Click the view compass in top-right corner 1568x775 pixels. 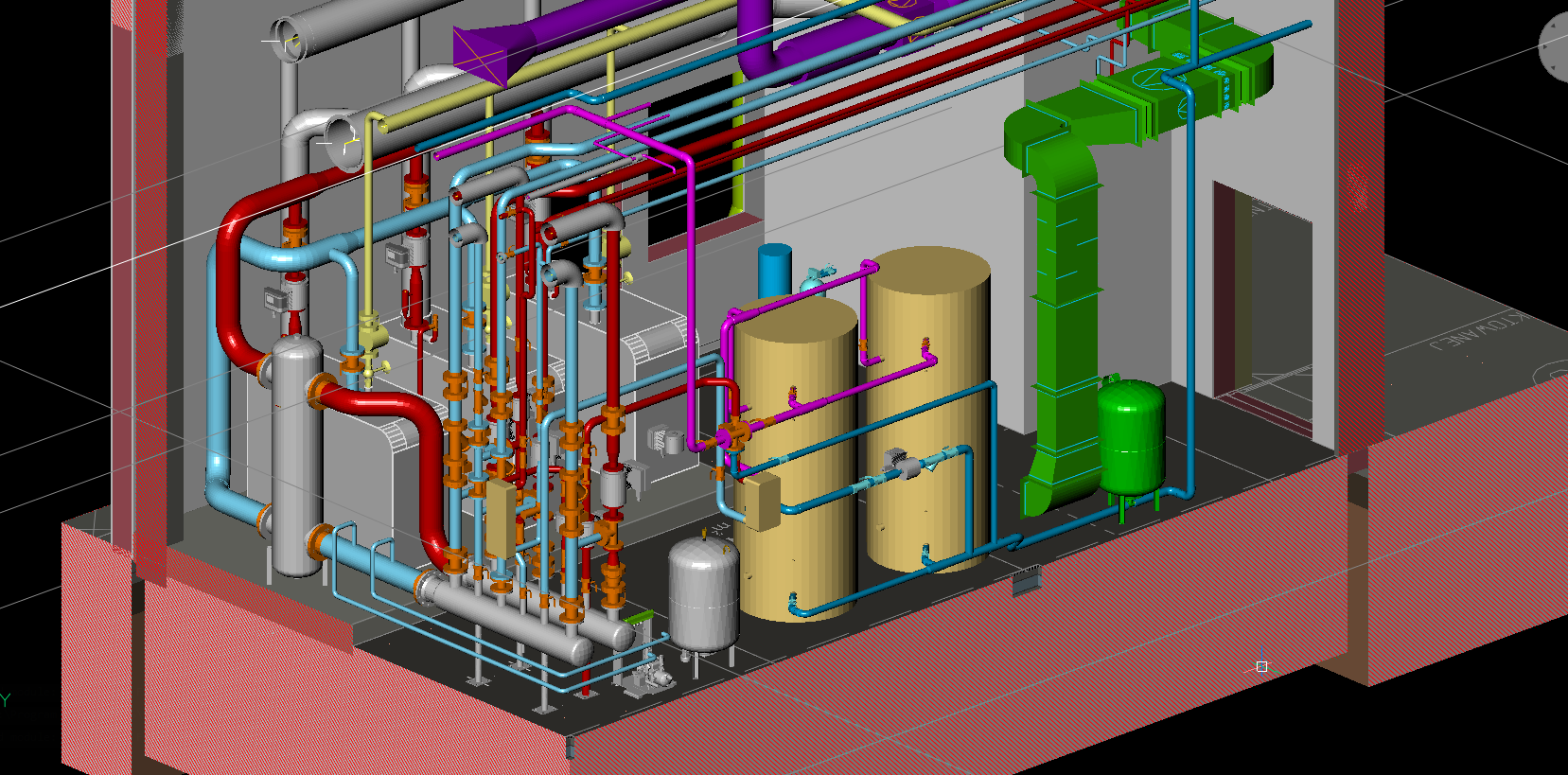[1555, 47]
